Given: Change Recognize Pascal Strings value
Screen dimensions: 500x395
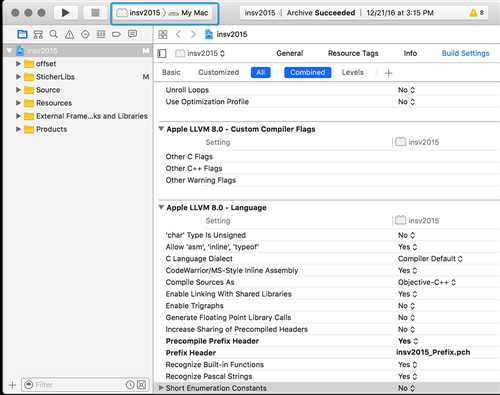Looking at the screenshot, I should [x=407, y=376].
